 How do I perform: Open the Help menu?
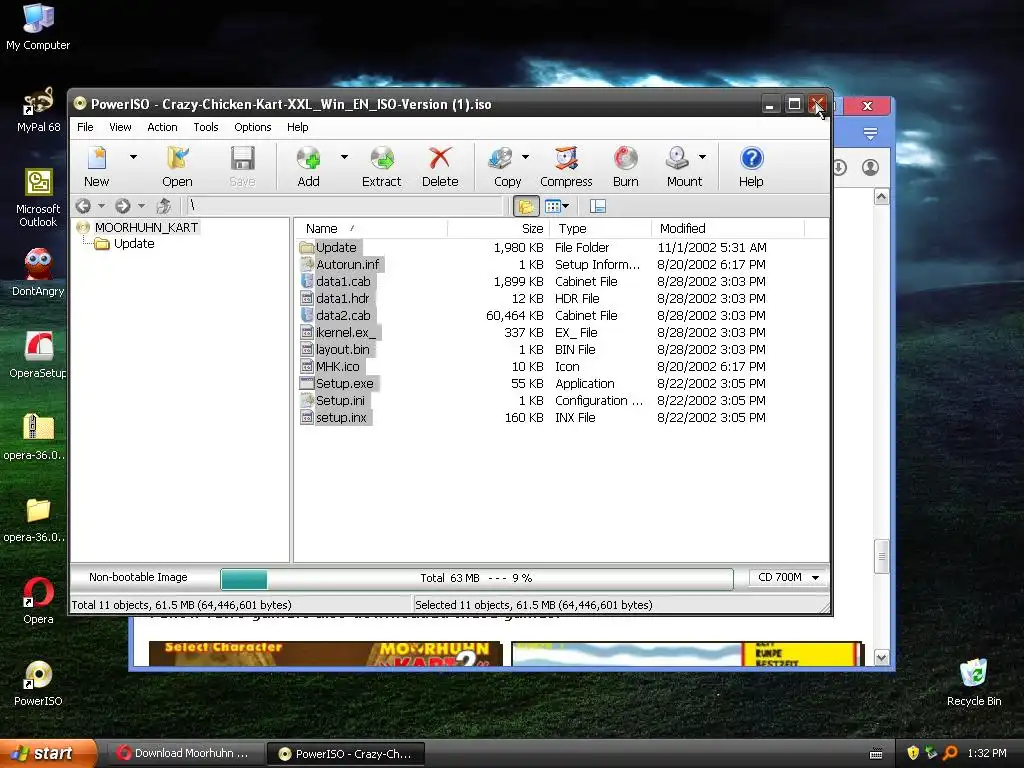coord(298,127)
